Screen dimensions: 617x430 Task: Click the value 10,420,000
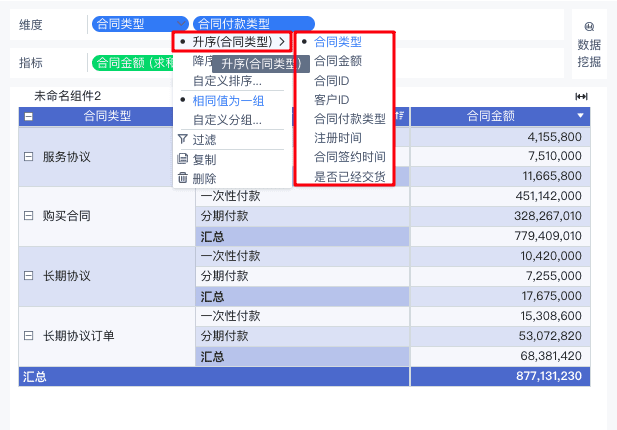550,256
